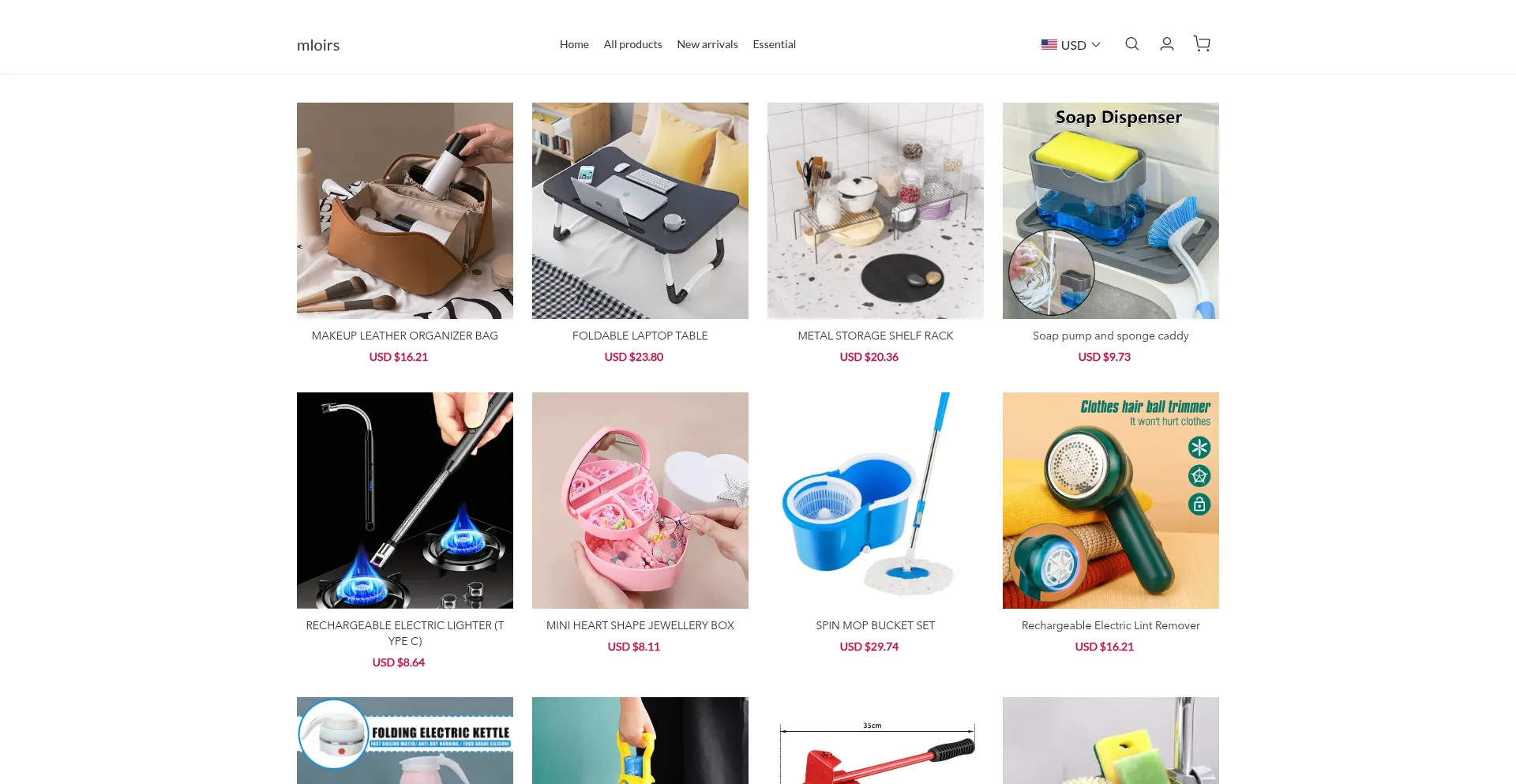
Task: Select the Folding Electric Kettle image
Action: point(405,741)
